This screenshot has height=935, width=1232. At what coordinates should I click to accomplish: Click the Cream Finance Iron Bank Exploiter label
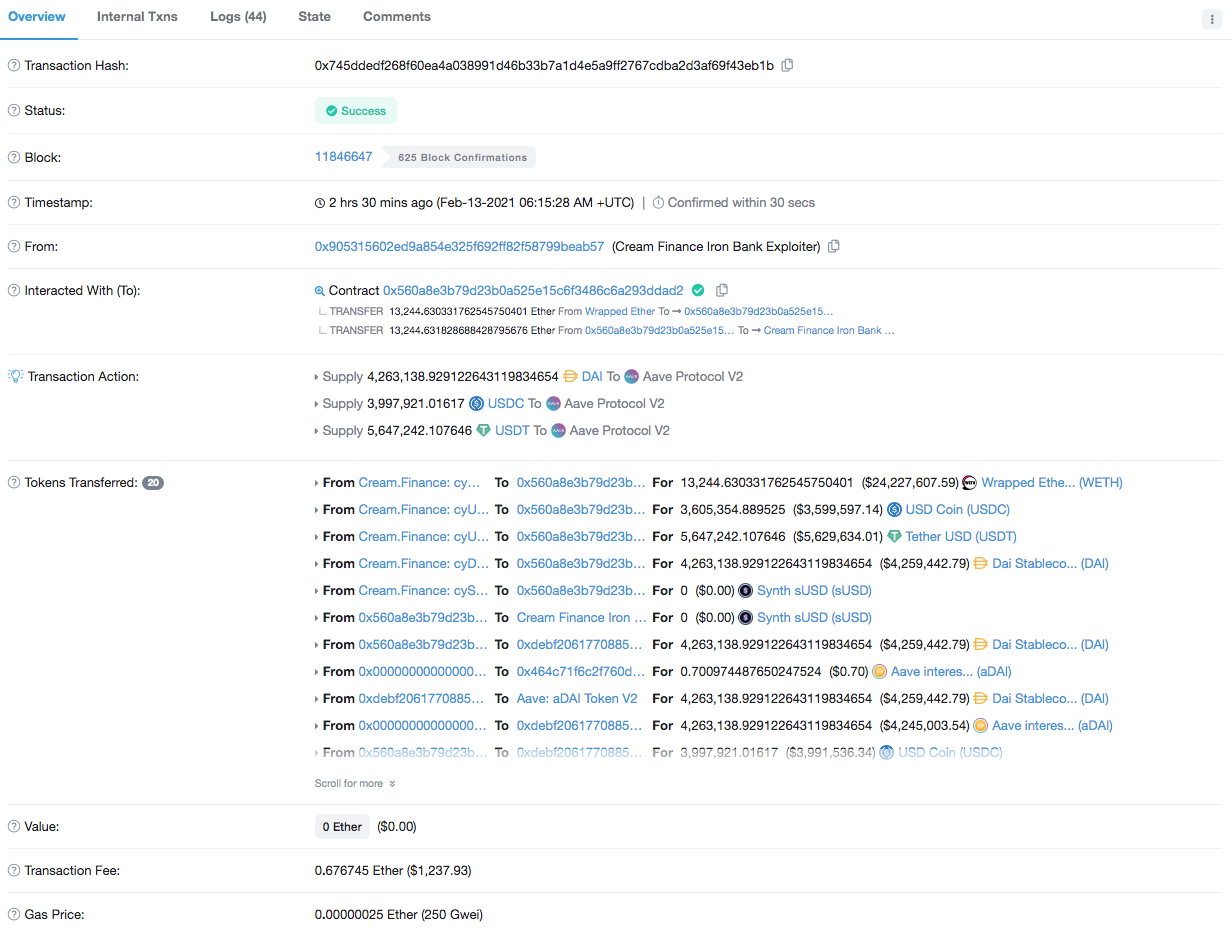click(x=716, y=246)
